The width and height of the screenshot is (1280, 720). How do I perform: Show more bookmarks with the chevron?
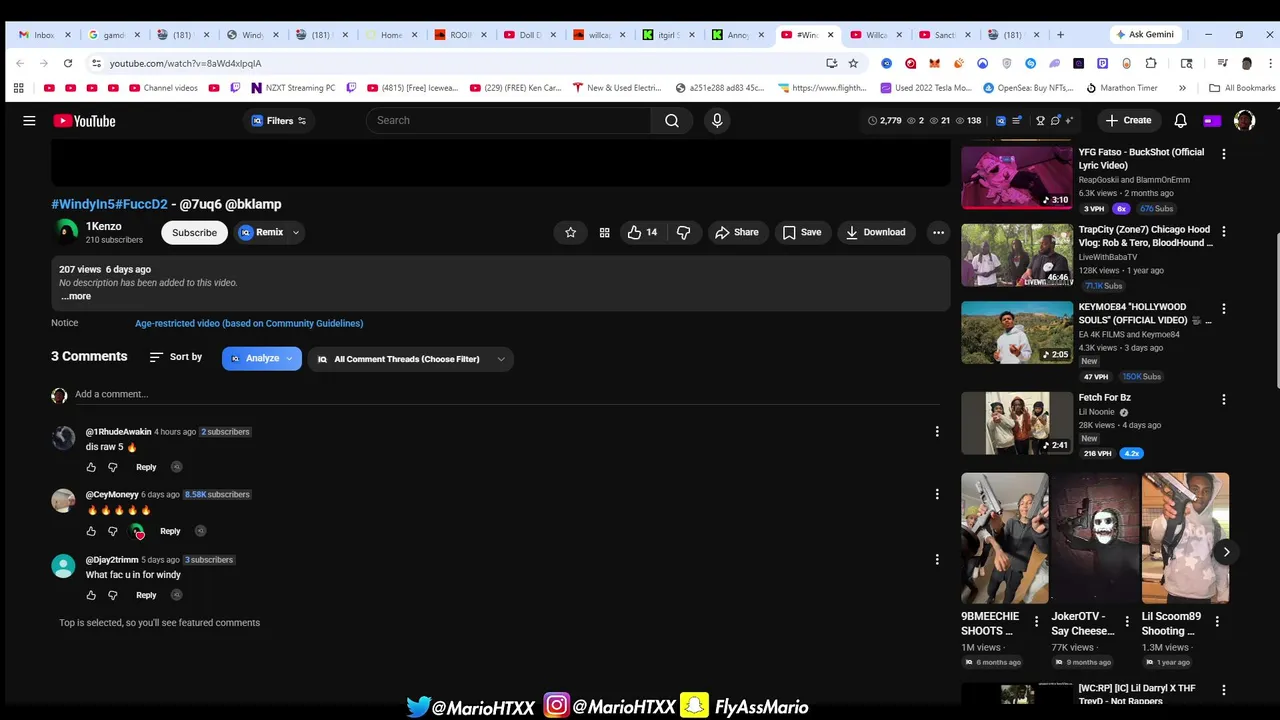1182,88
